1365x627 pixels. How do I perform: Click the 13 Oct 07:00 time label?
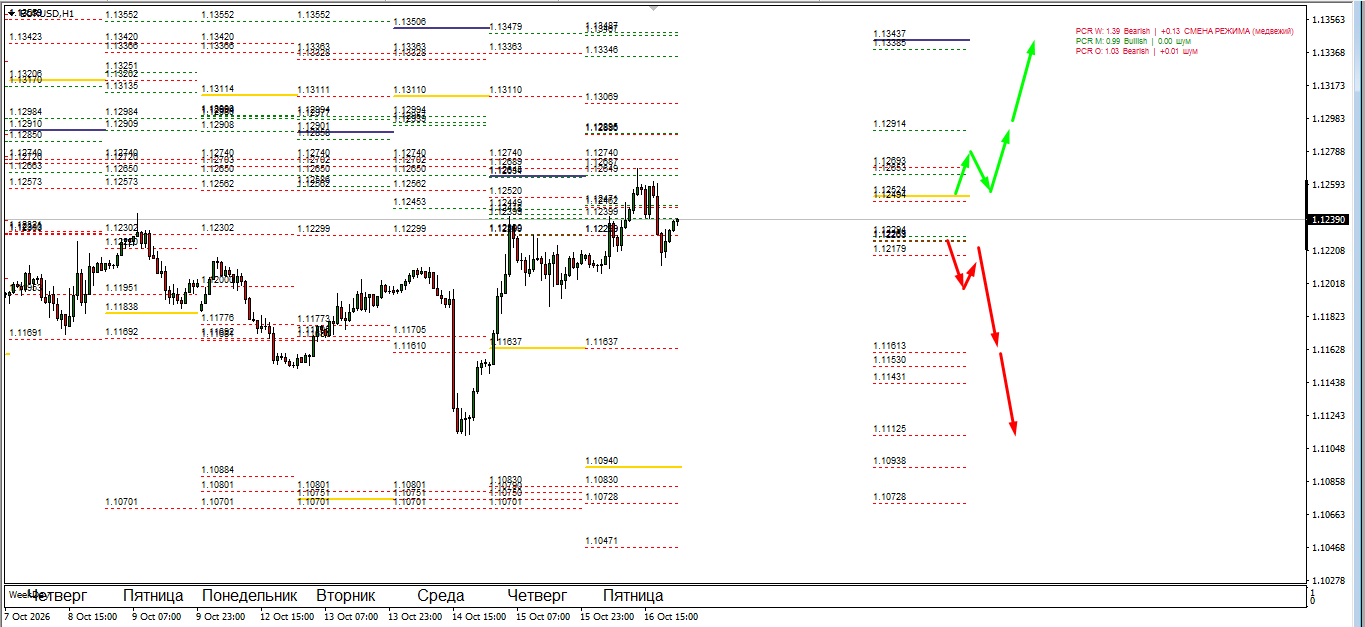point(351,617)
